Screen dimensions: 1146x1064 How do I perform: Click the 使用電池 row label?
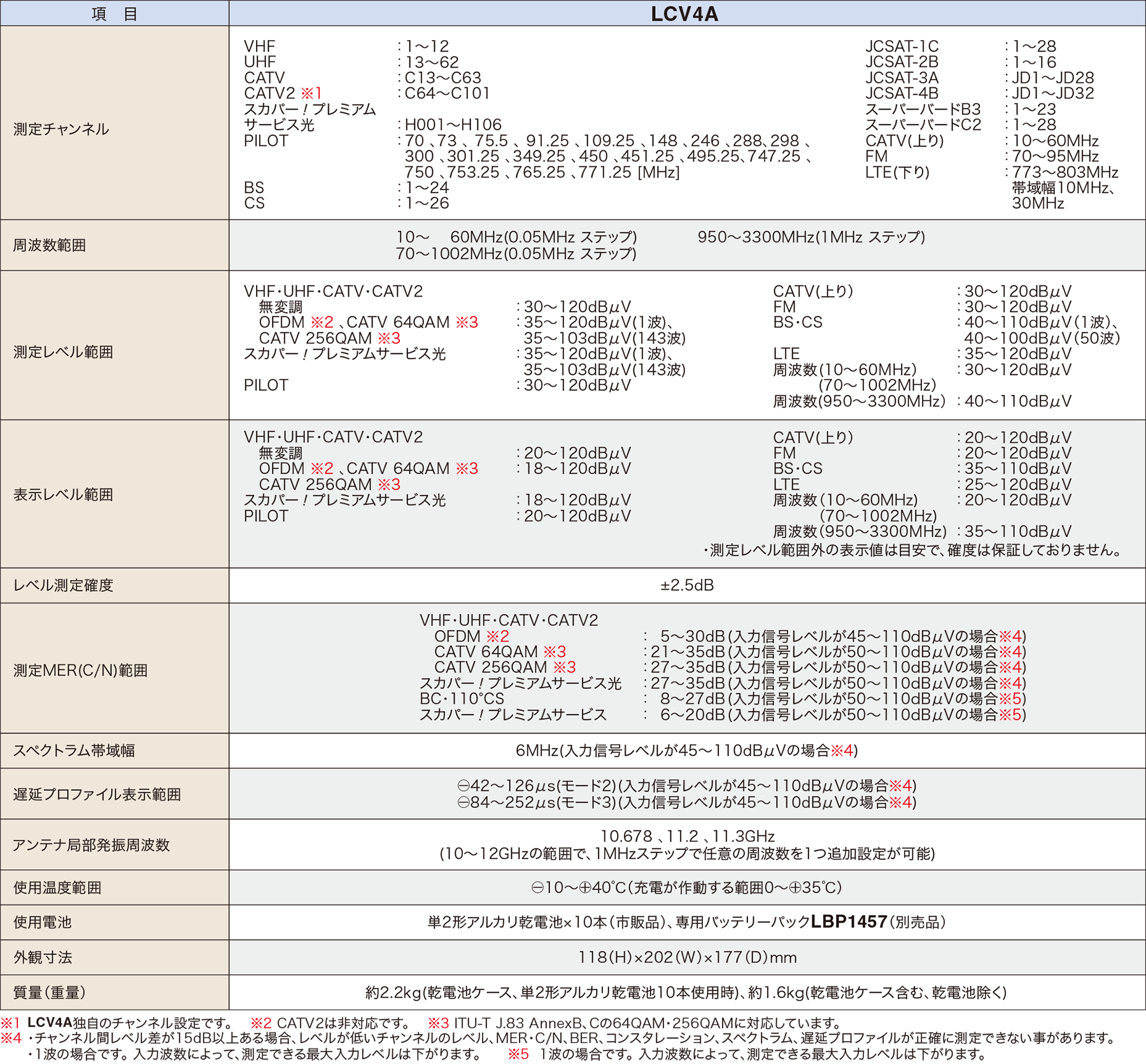tap(43, 923)
